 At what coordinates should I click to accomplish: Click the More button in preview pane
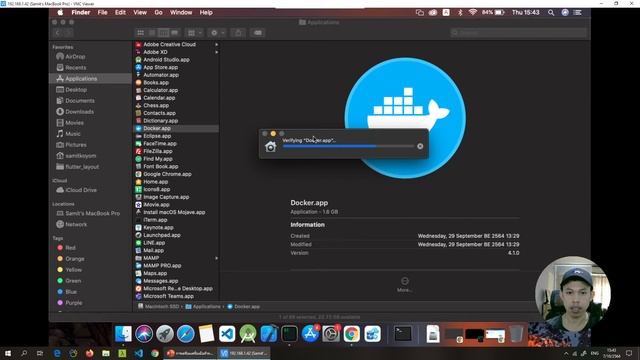pos(404,284)
